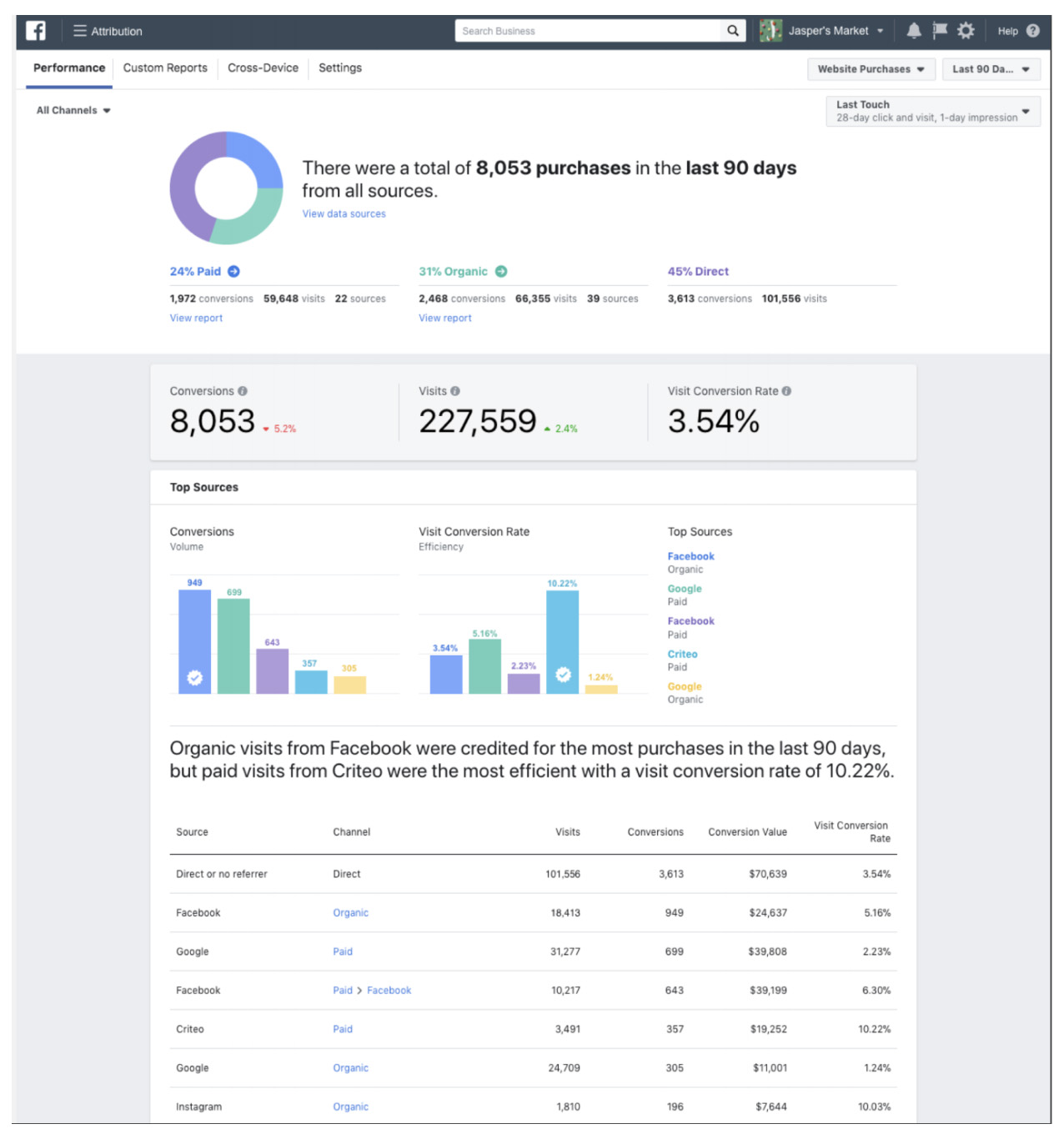Click the Search Business input field

[x=589, y=31]
